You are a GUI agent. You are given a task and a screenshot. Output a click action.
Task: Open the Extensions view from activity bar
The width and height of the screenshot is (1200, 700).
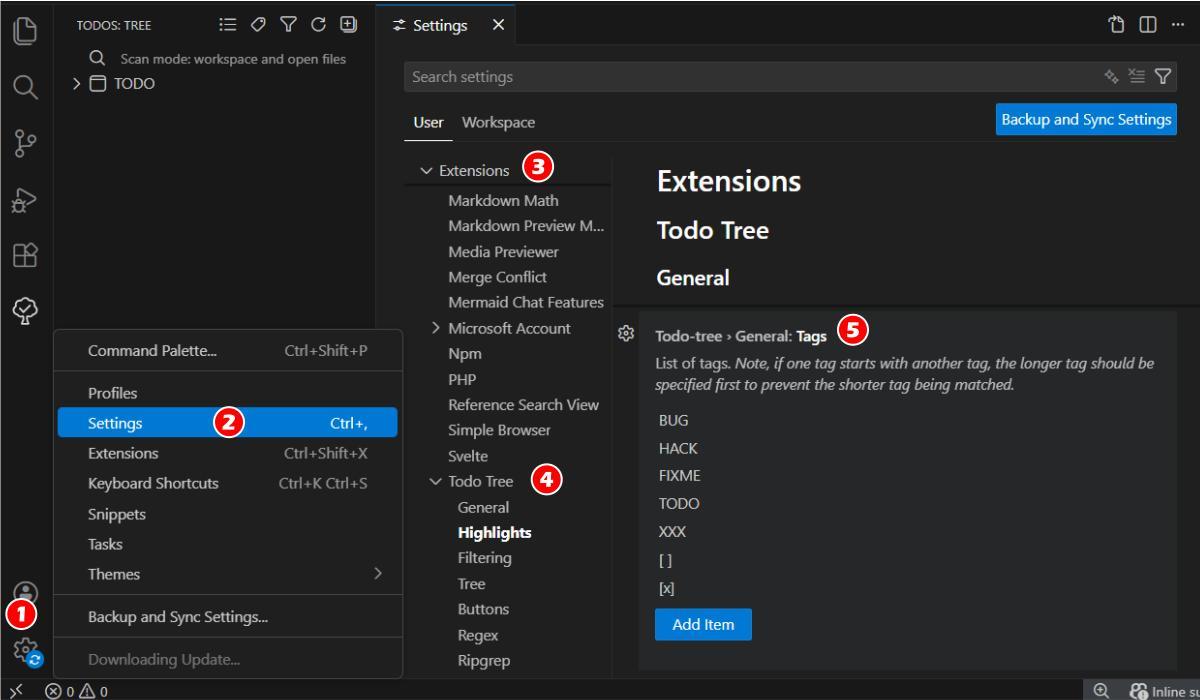tap(25, 256)
